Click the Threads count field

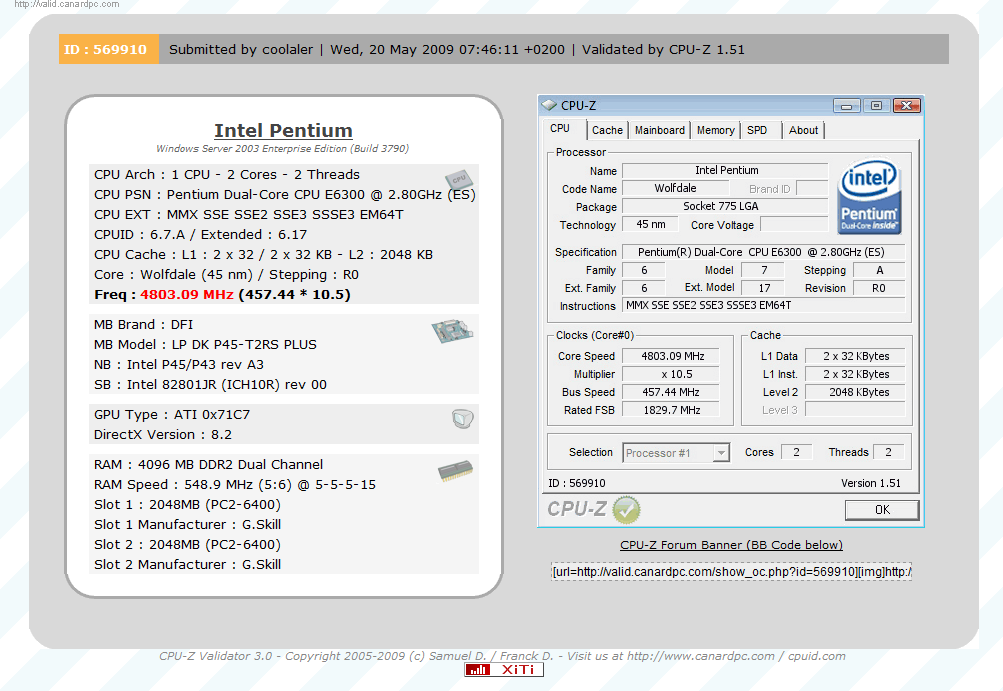888,452
